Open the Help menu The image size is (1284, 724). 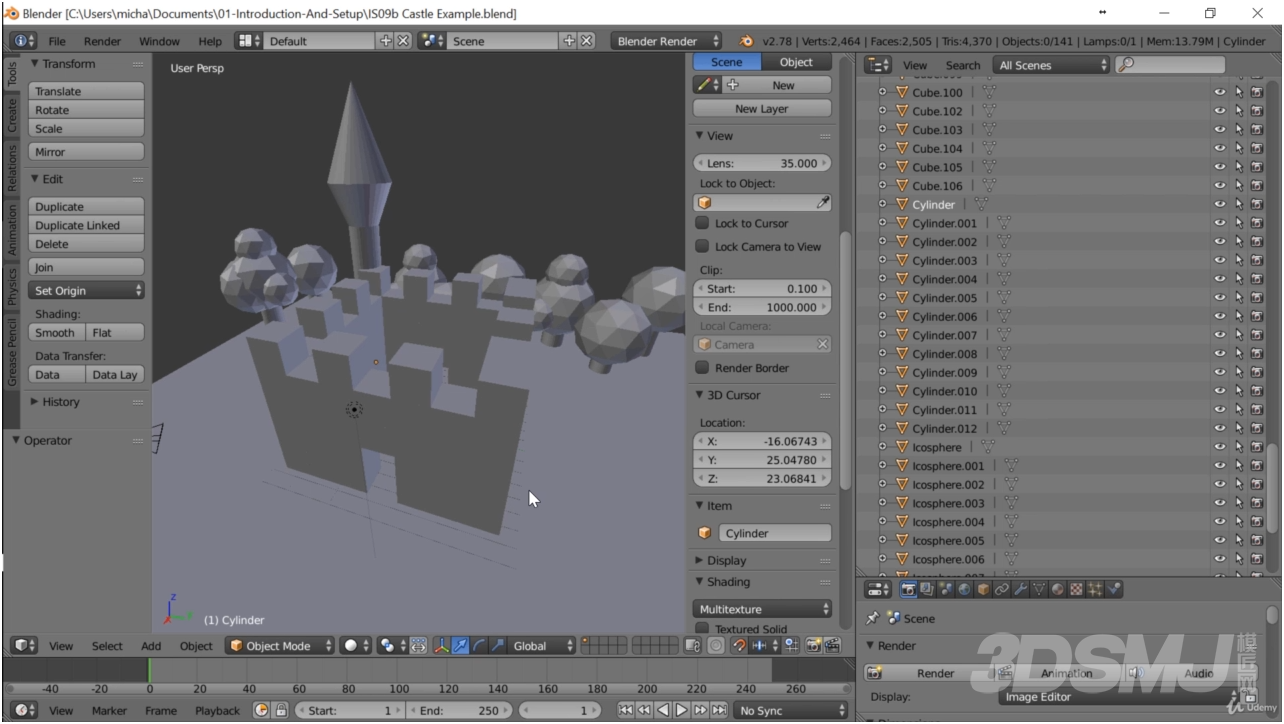click(210, 41)
